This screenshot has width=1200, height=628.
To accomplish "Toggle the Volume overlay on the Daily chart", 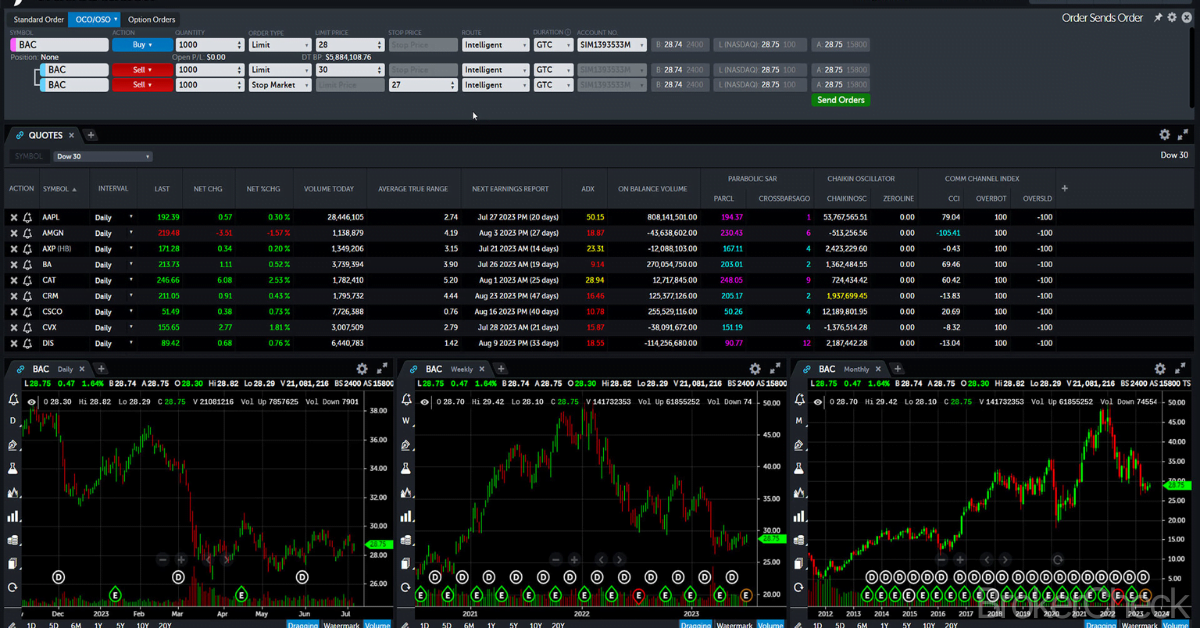I will 376,625.
